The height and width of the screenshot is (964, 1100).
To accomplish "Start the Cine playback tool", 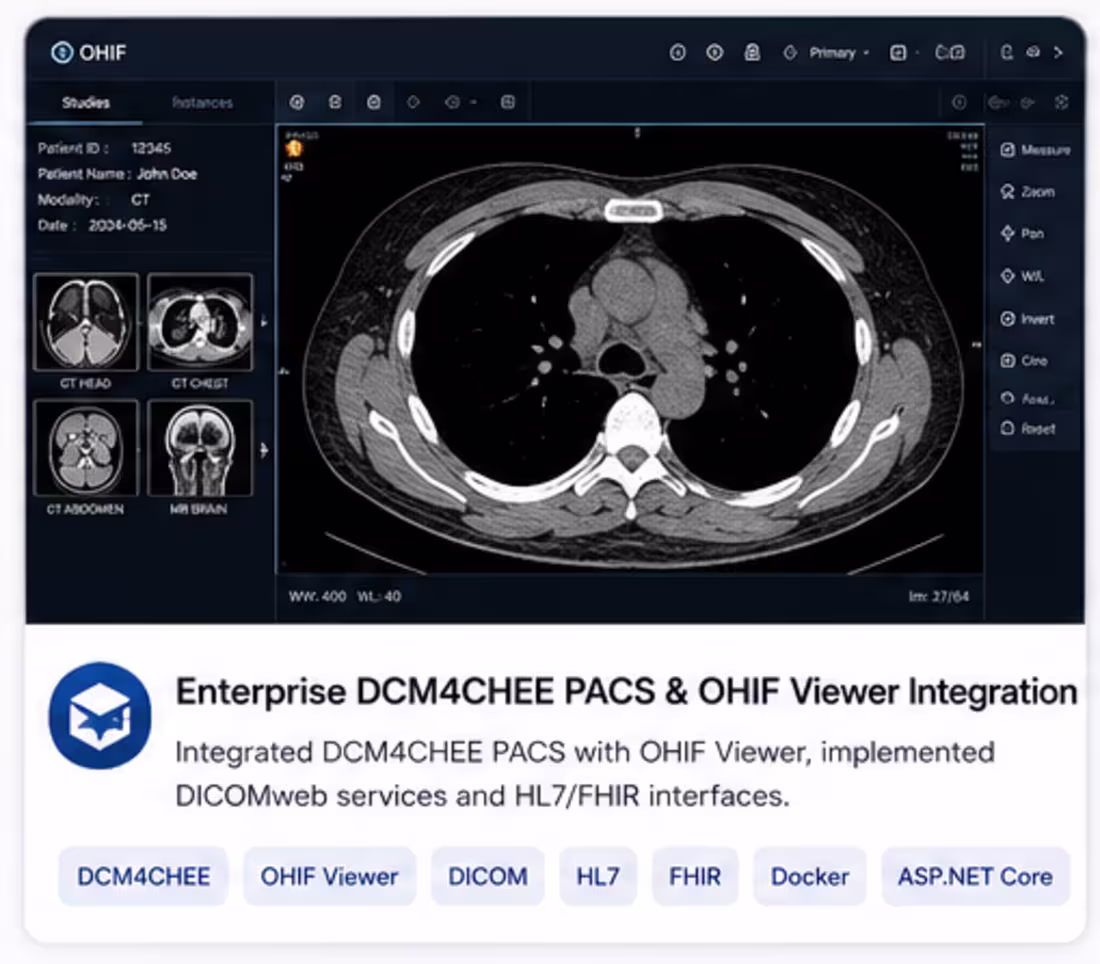I will coord(1024,361).
